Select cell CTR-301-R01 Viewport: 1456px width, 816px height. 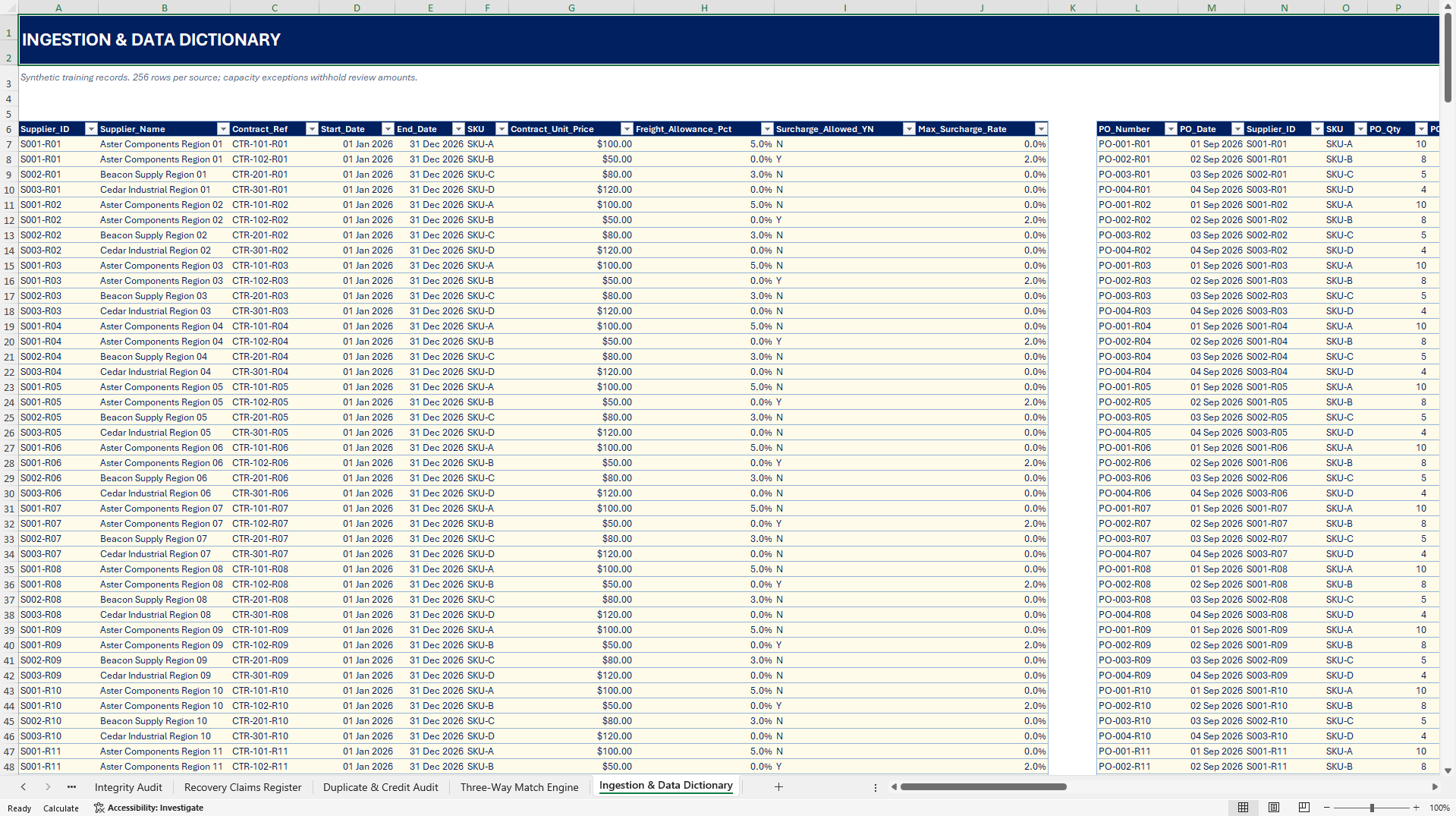pyautogui.click(x=275, y=190)
